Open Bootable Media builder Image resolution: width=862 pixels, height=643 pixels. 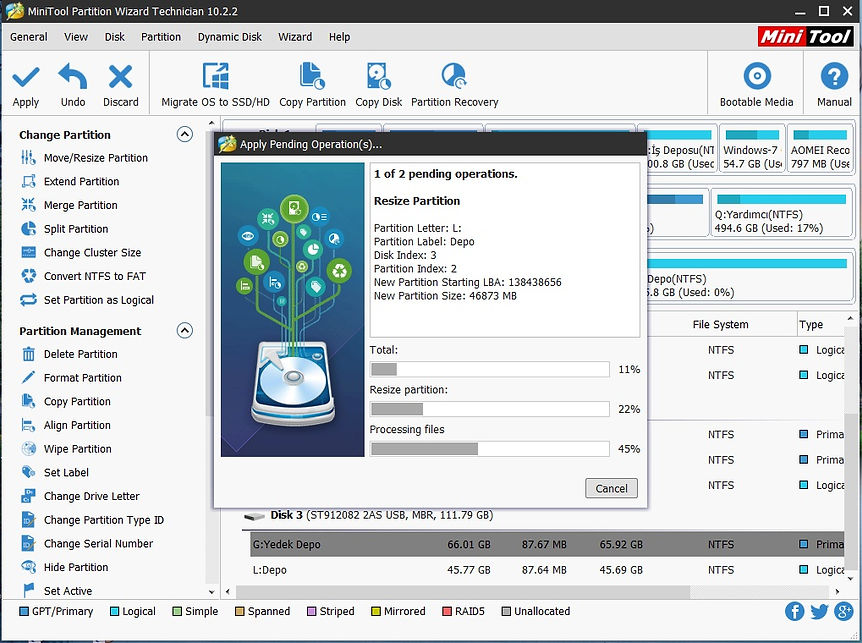click(756, 85)
